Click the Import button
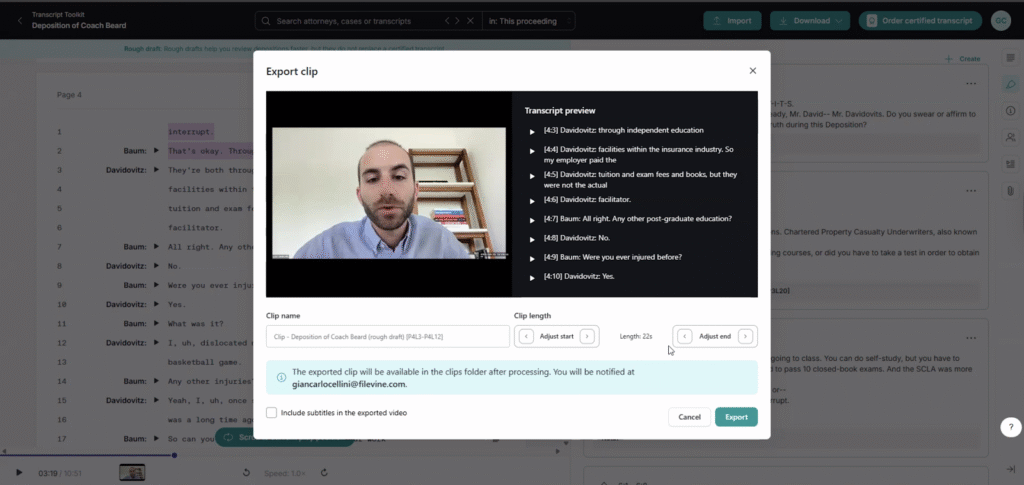Image resolution: width=1024 pixels, height=485 pixels. pyautogui.click(x=732, y=21)
